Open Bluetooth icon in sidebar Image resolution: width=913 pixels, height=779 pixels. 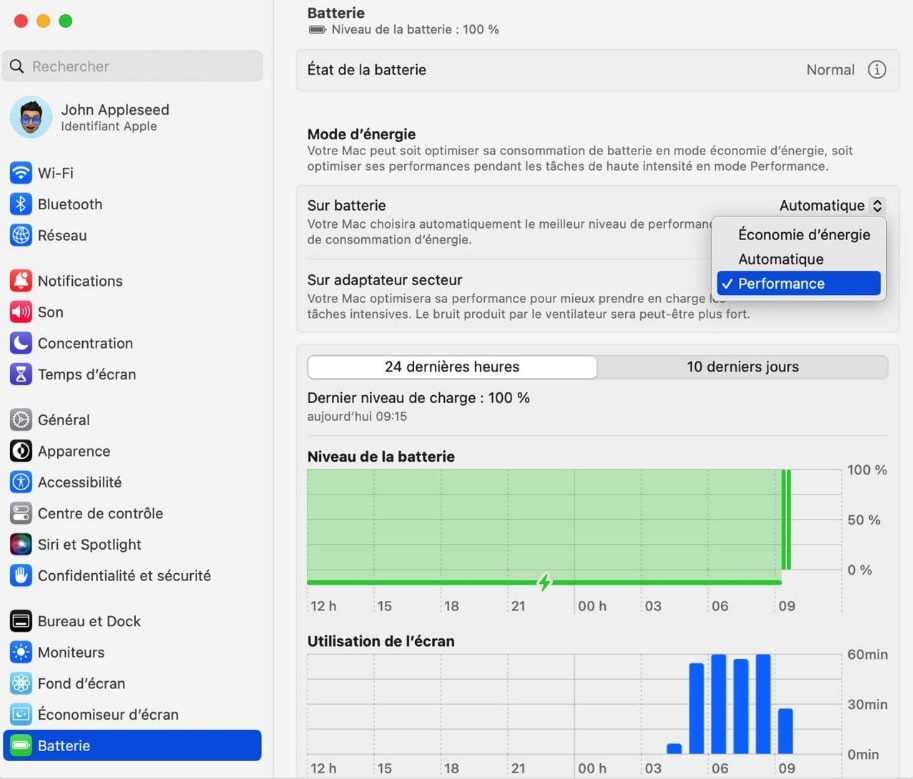tap(21, 204)
